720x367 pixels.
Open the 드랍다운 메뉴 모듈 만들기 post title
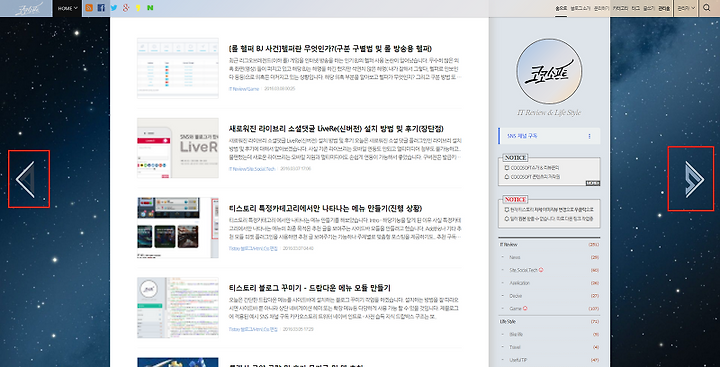click(x=309, y=288)
